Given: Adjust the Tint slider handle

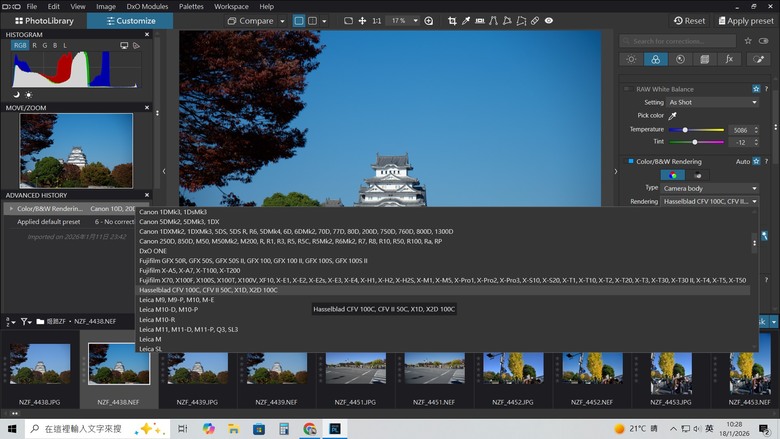Looking at the screenshot, I should (695, 142).
